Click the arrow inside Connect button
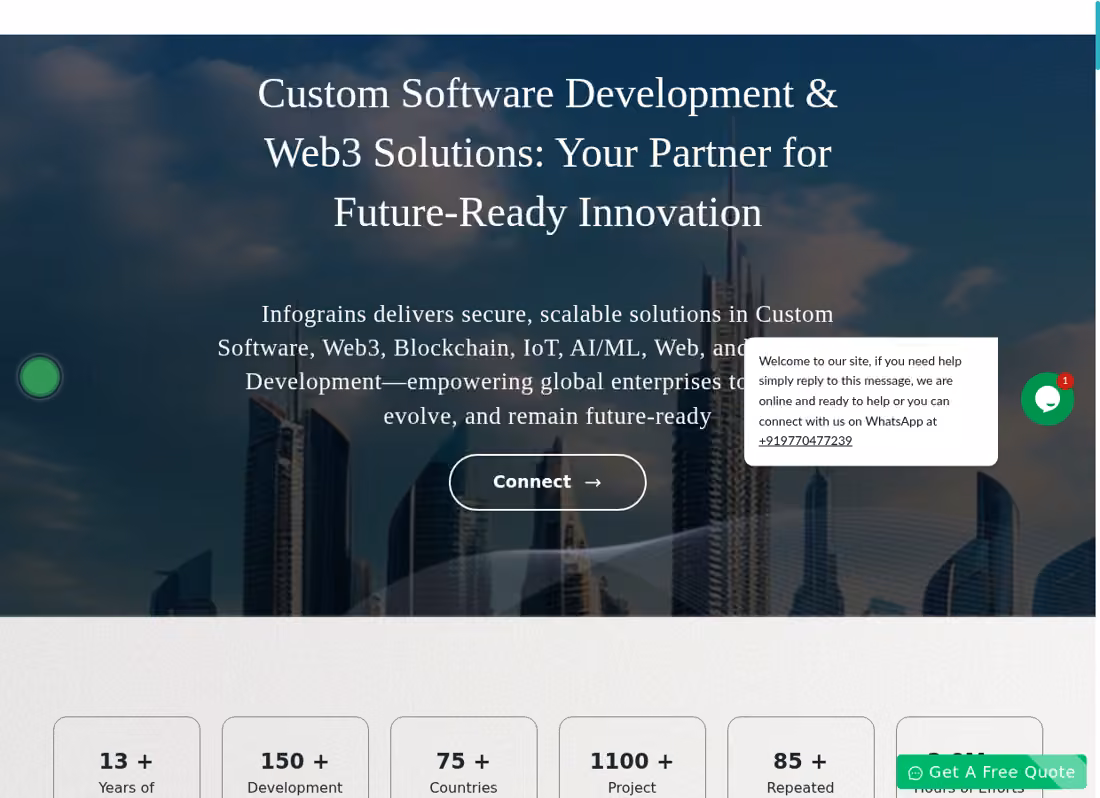1100x798 pixels. point(593,482)
